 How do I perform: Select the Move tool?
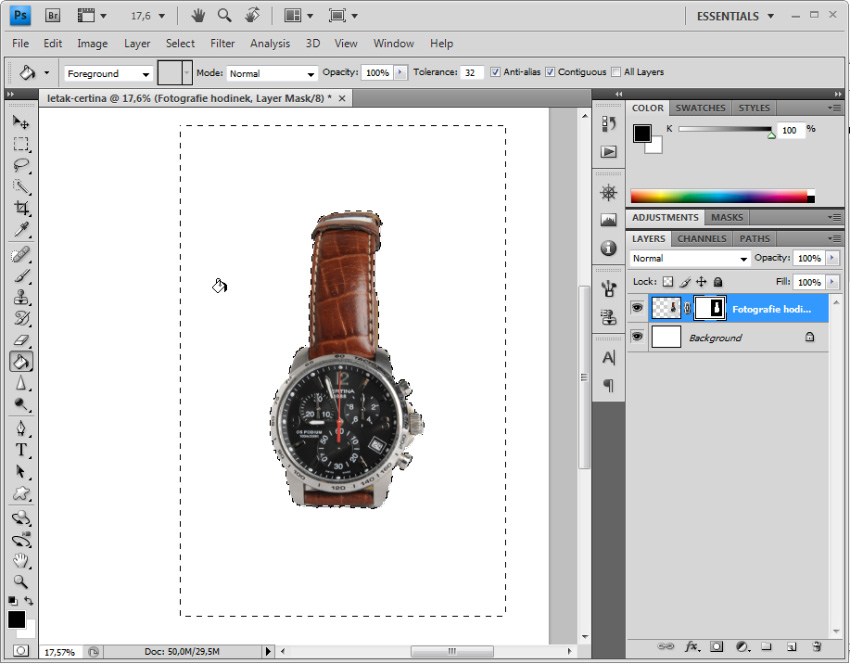coord(21,121)
